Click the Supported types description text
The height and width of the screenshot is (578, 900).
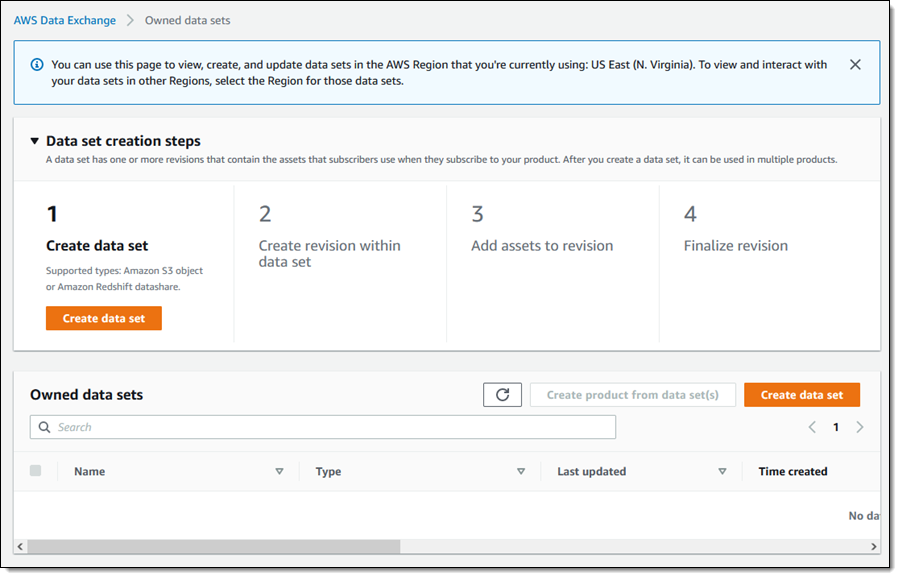click(x=125, y=278)
